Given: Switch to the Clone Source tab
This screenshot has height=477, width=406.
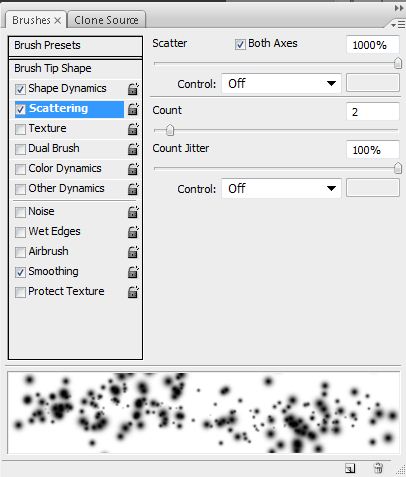Looking at the screenshot, I should click(106, 20).
